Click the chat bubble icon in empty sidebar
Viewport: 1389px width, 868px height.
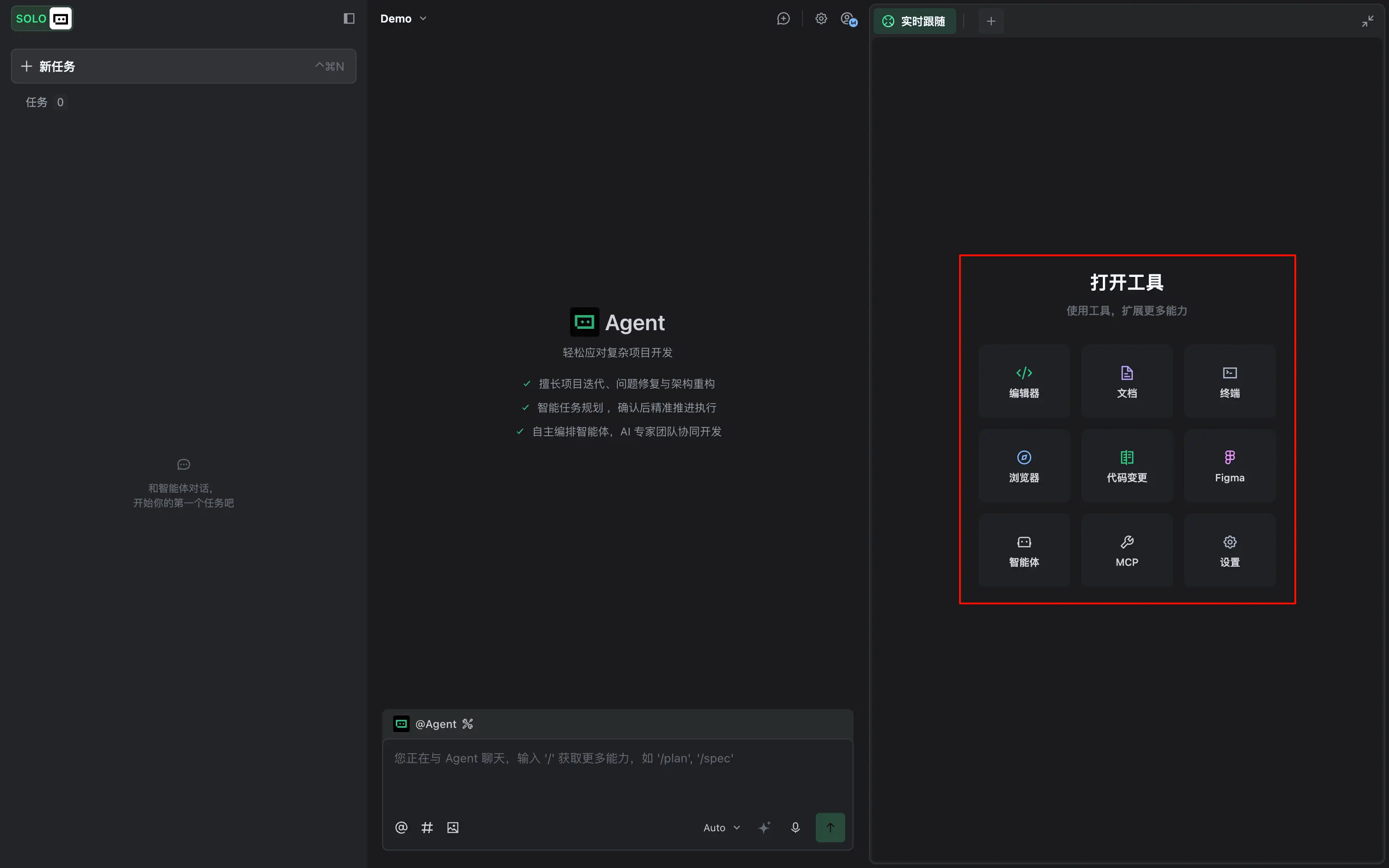coord(184,464)
